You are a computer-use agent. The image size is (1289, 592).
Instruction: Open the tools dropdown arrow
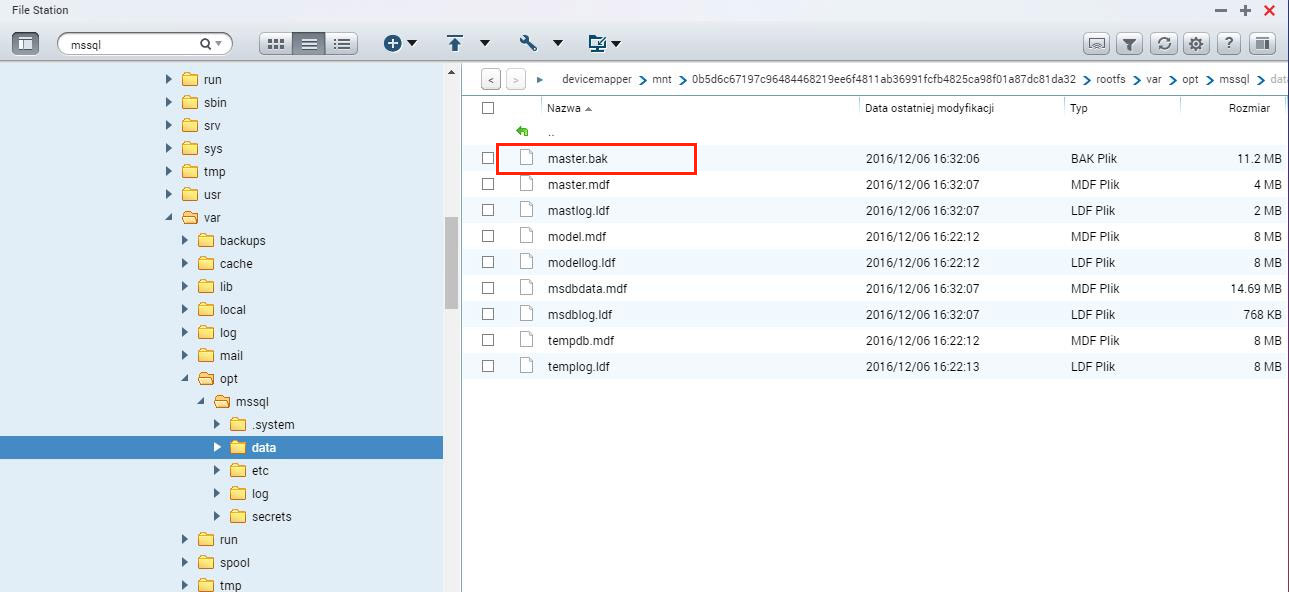558,44
